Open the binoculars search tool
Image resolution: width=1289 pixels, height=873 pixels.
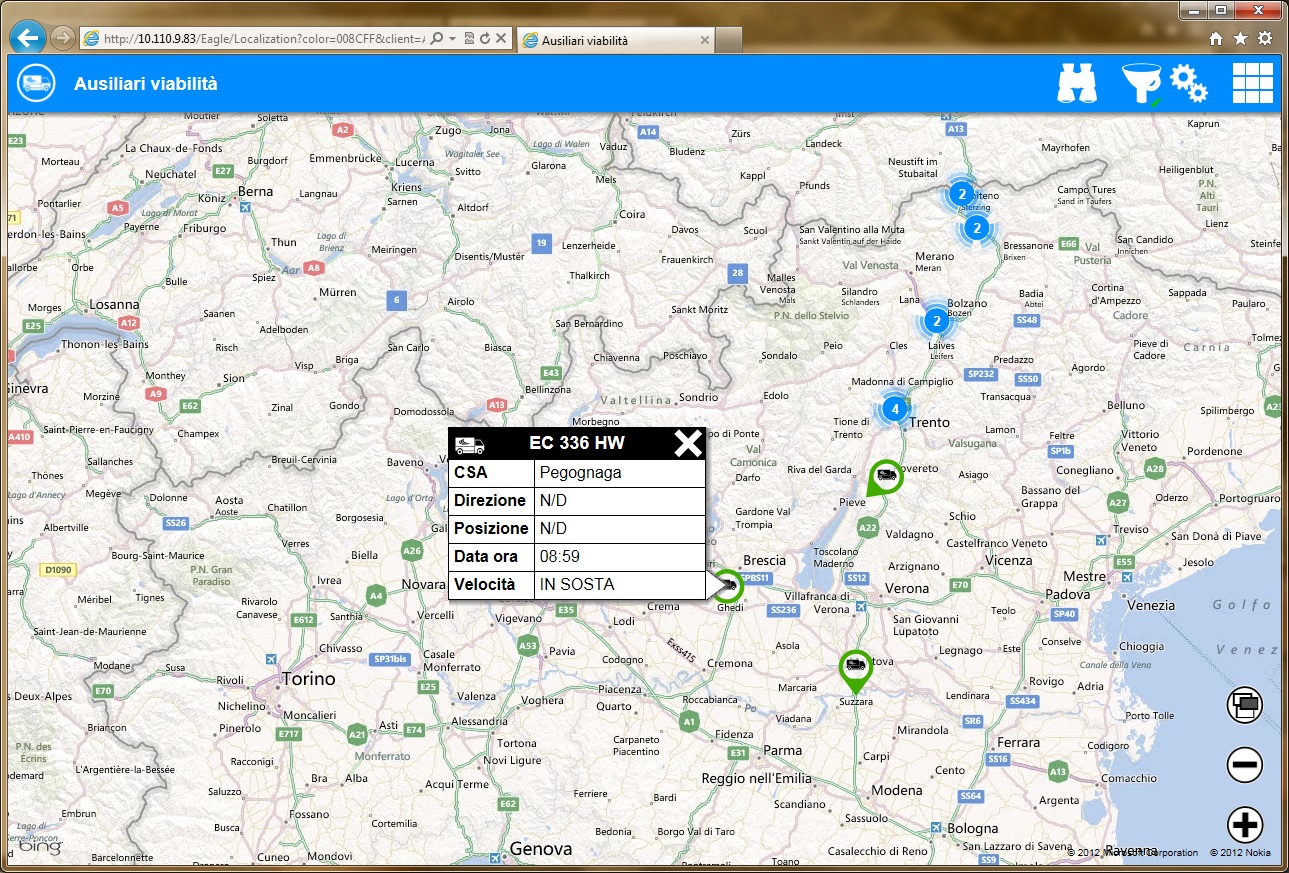(x=1078, y=83)
